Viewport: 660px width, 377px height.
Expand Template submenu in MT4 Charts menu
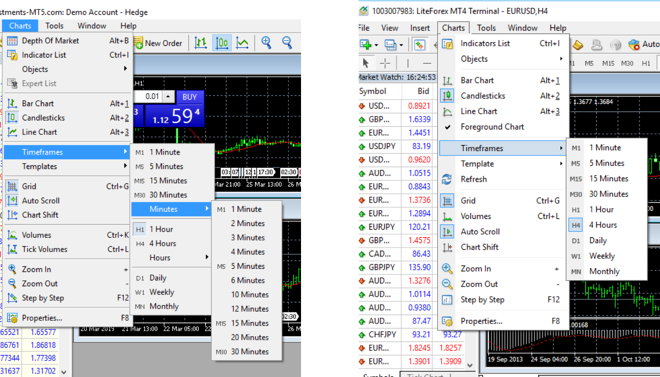[x=503, y=164]
